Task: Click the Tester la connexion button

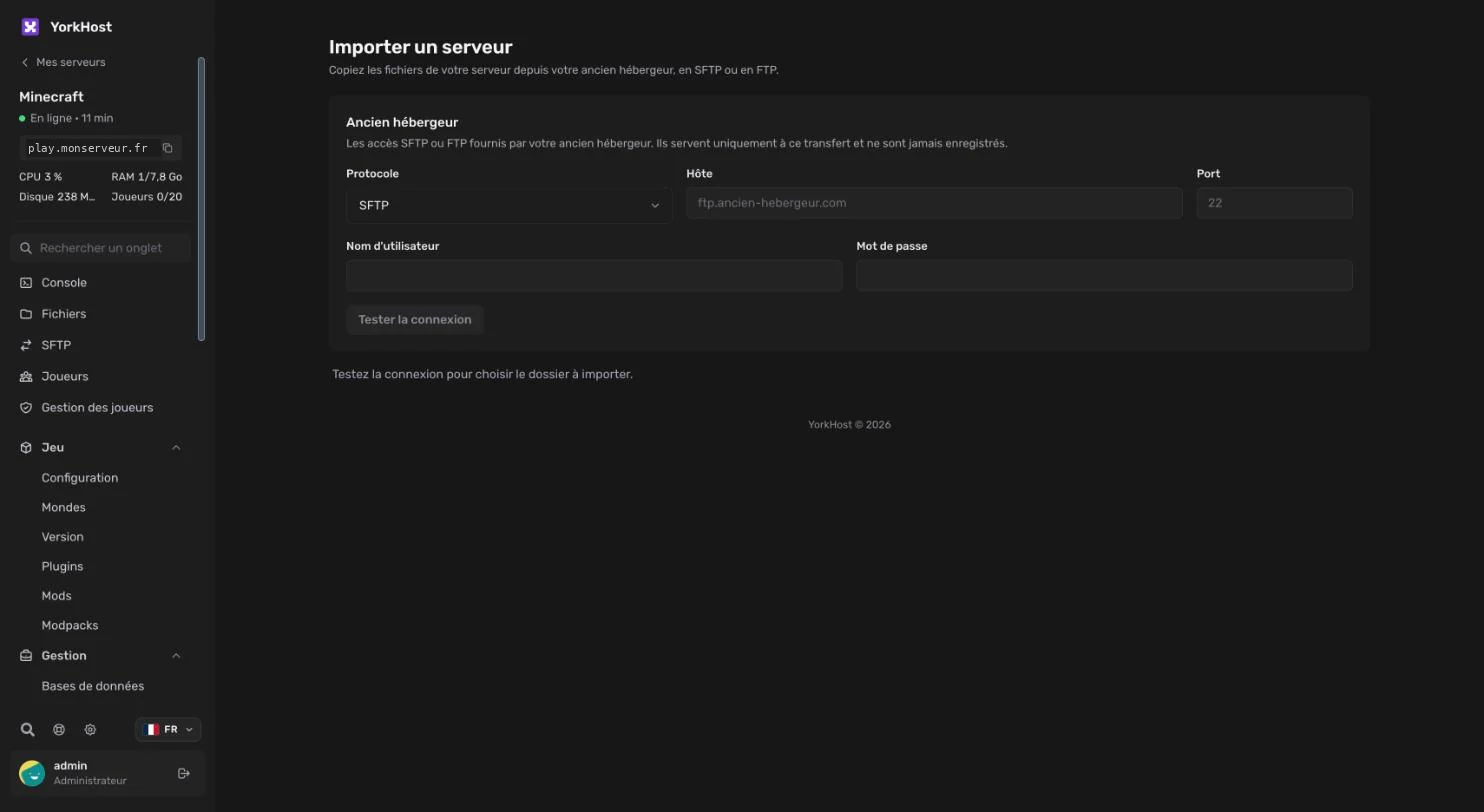Action: point(415,320)
